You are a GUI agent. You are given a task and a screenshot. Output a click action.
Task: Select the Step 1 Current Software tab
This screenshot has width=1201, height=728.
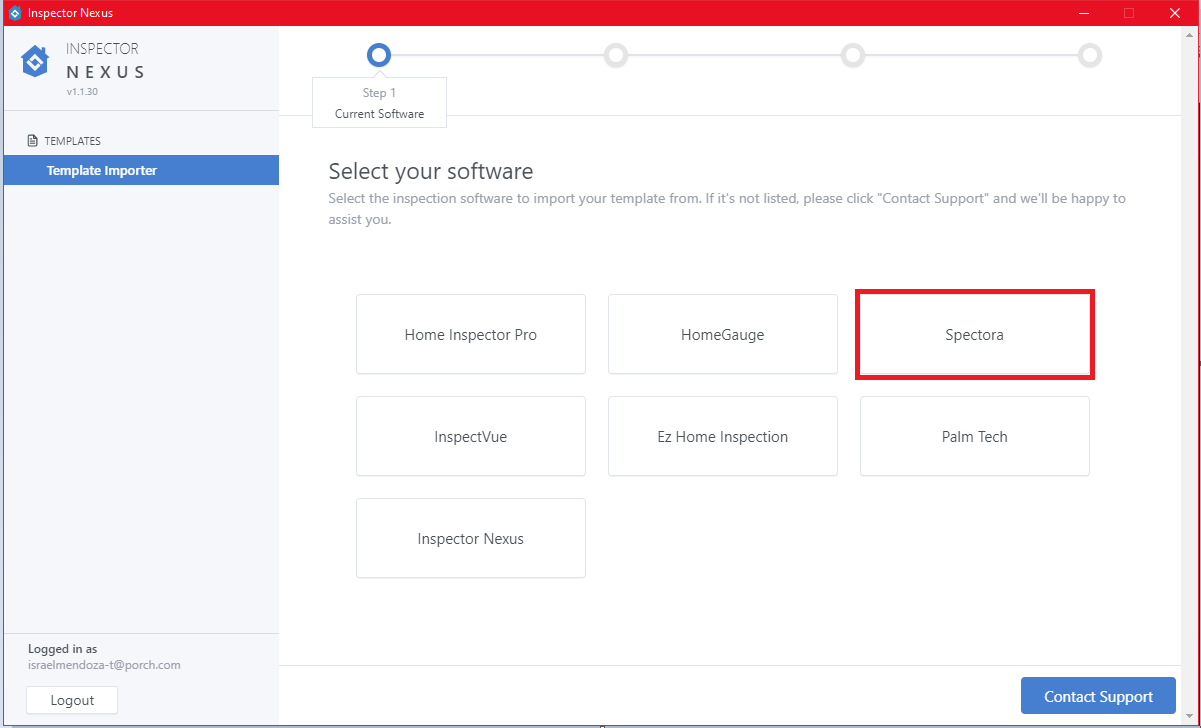click(x=379, y=103)
